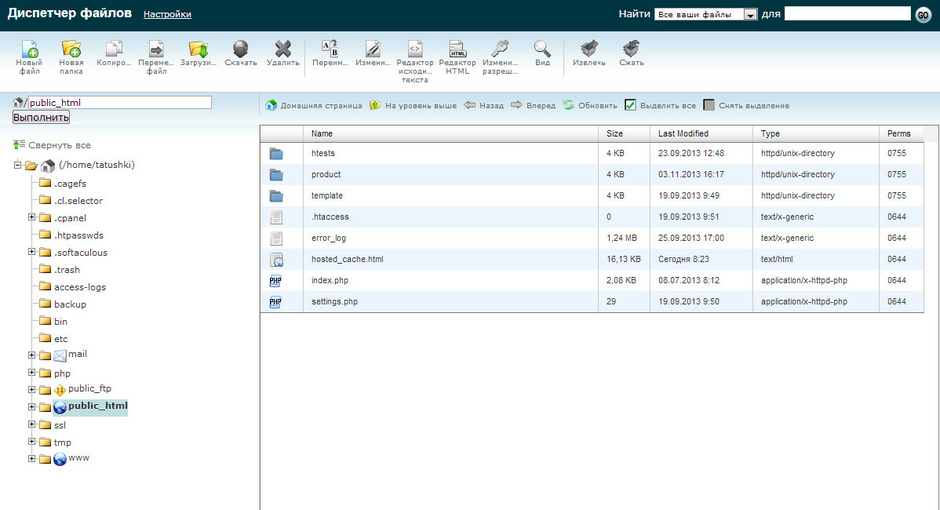940x510 pixels.
Task: Sort the list by Name column
Action: (451, 134)
